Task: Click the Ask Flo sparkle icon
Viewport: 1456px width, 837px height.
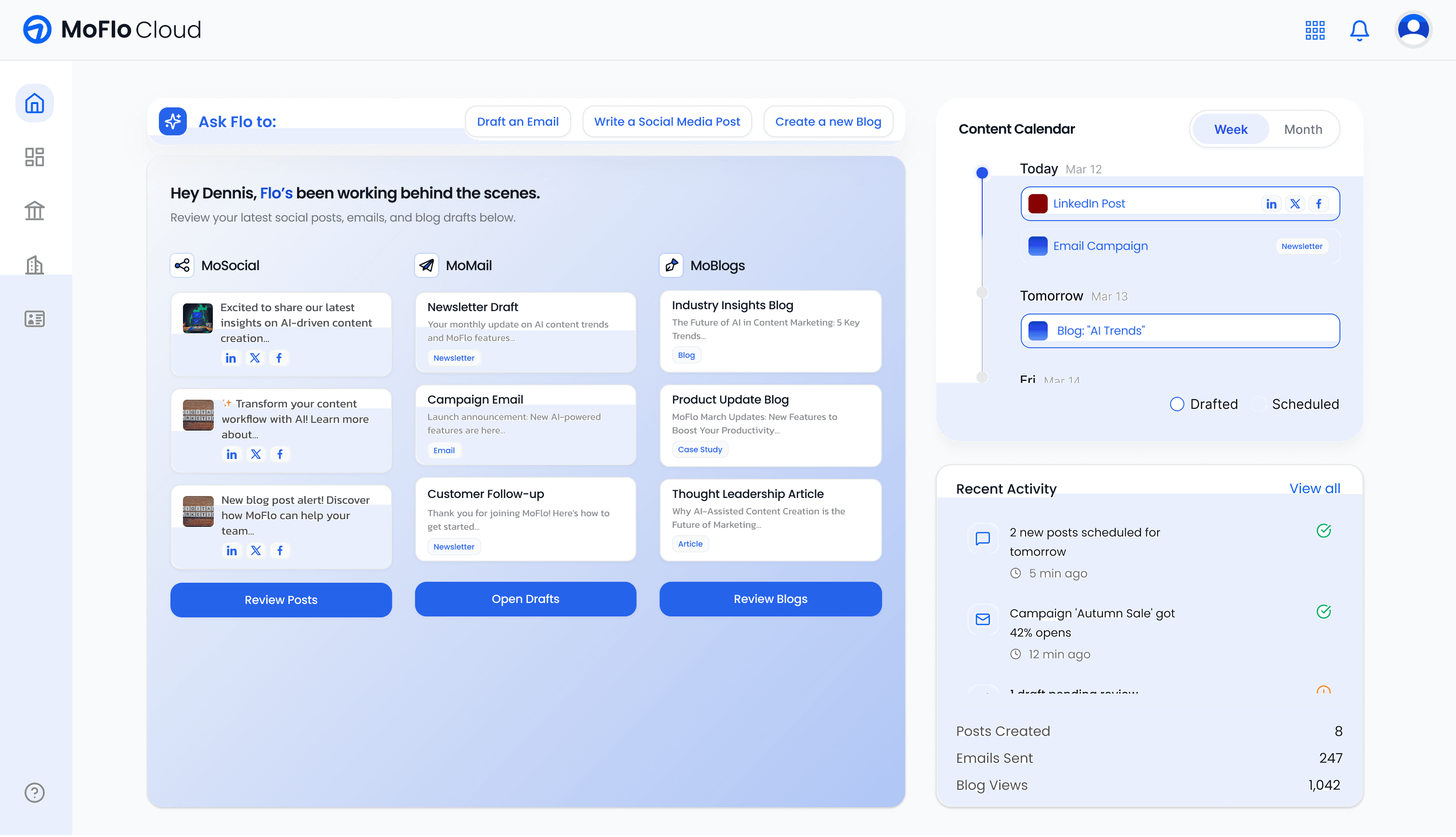Action: pyautogui.click(x=173, y=121)
